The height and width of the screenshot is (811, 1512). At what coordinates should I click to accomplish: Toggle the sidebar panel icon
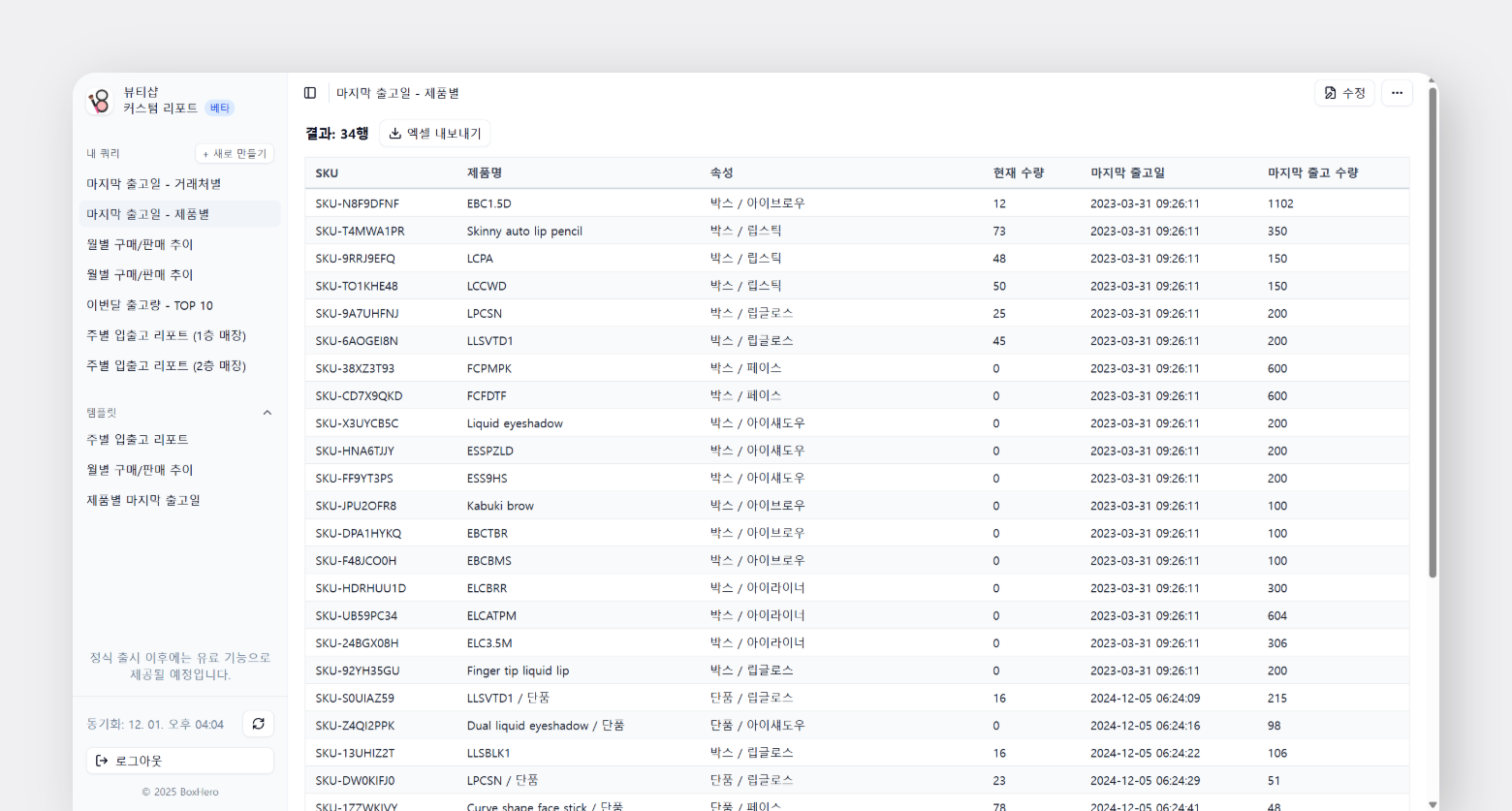310,93
